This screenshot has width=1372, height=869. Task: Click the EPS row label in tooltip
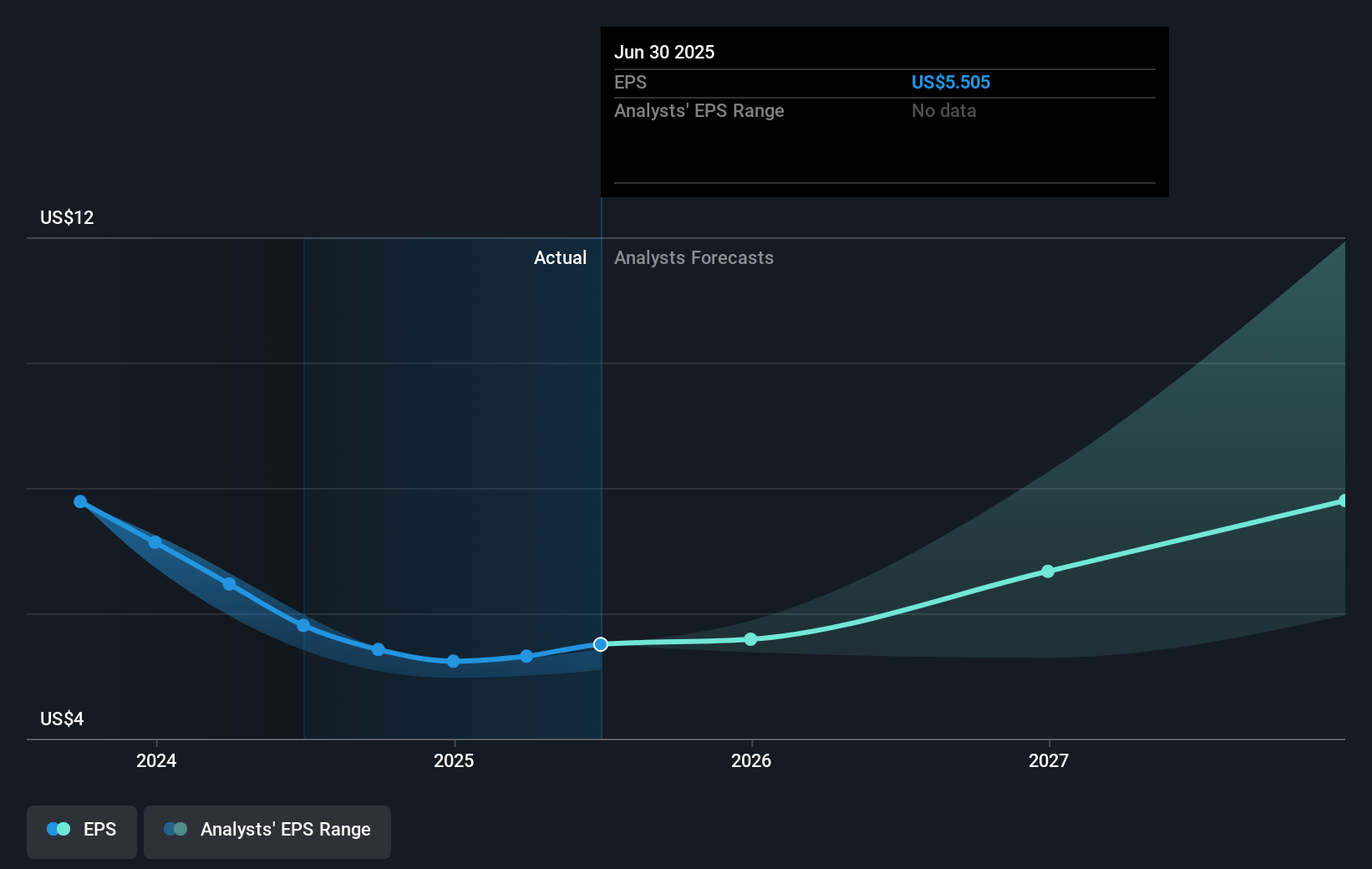(x=630, y=82)
